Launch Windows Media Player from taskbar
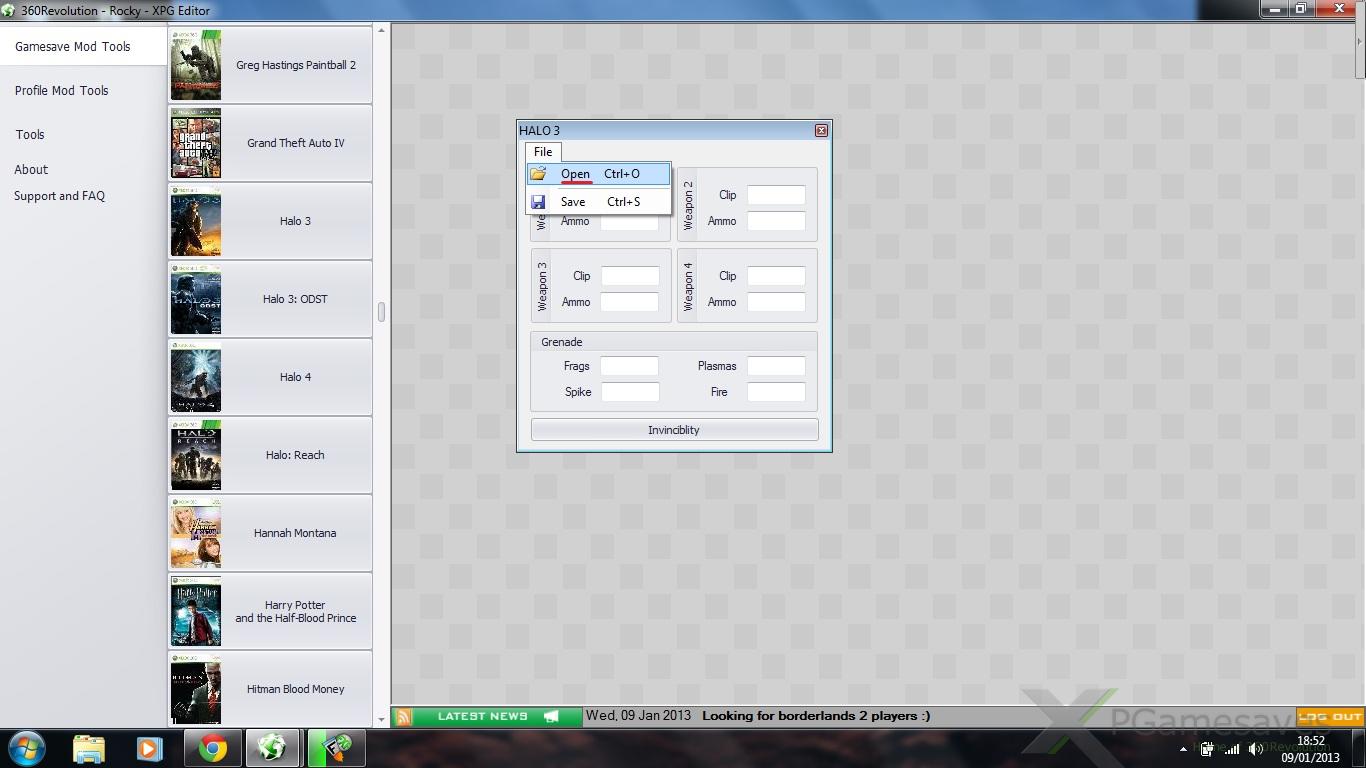 pyautogui.click(x=150, y=748)
